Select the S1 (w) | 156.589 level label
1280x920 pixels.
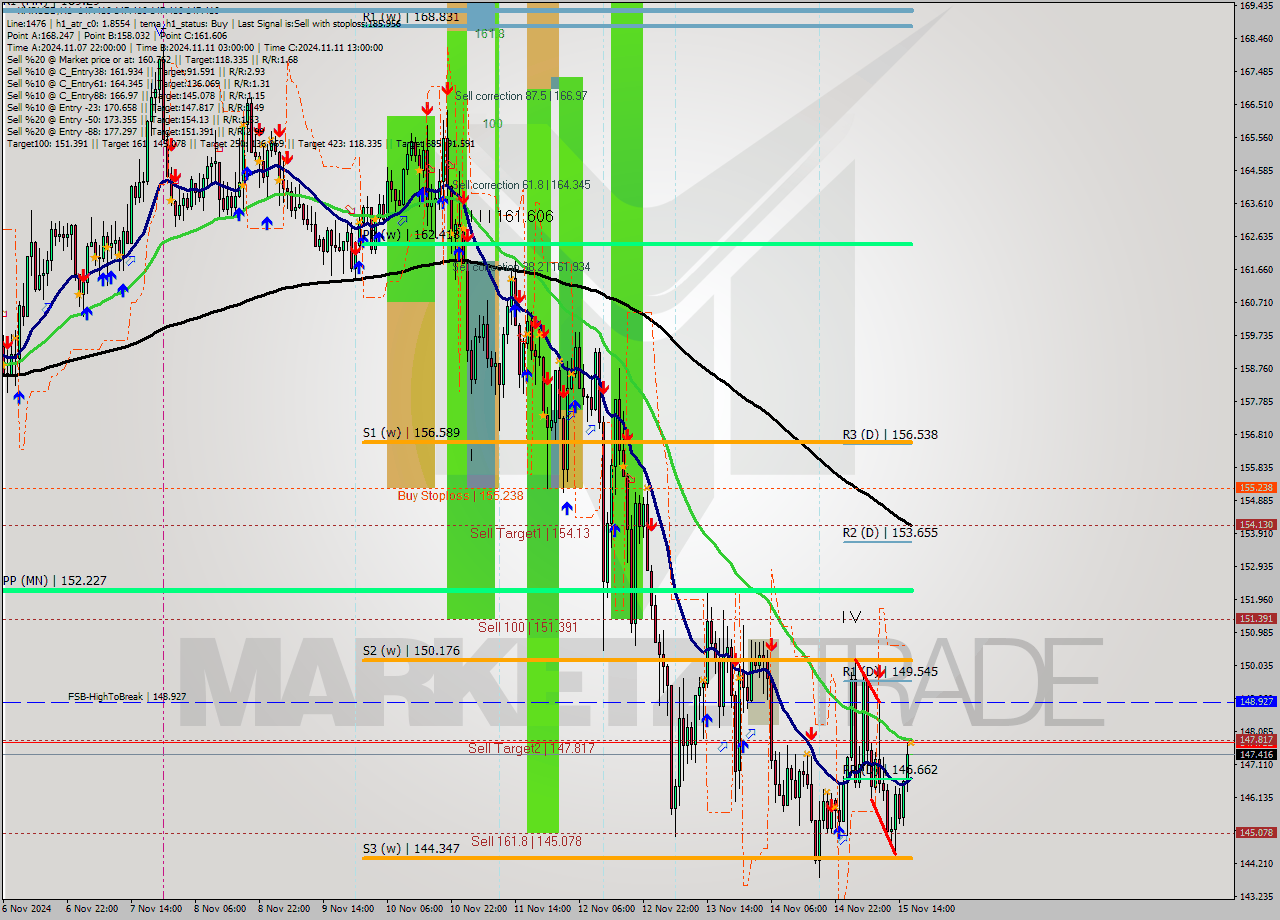(411, 433)
